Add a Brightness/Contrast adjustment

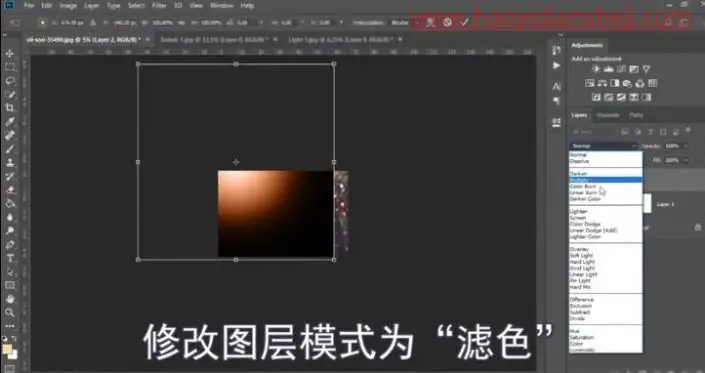pyautogui.click(x=596, y=69)
